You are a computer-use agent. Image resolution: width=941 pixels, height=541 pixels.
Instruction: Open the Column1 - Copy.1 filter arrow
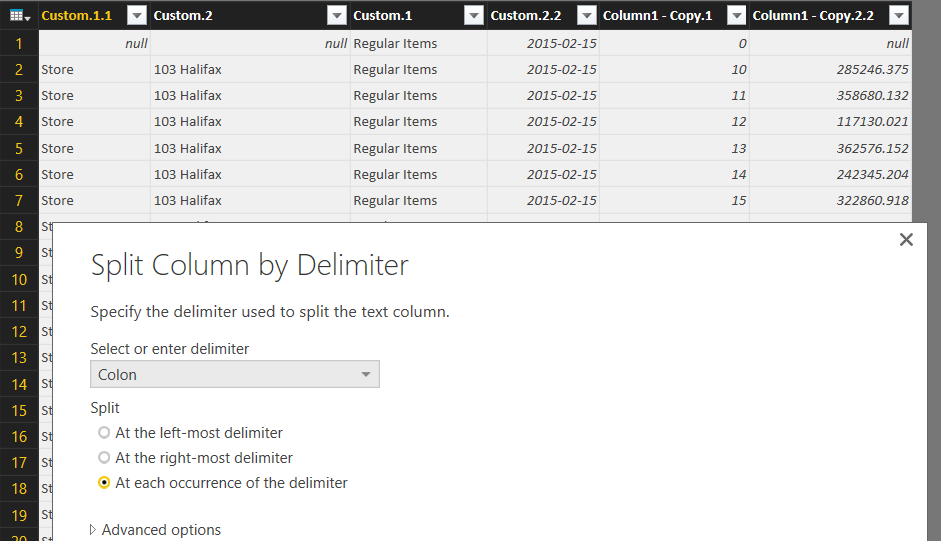tap(736, 15)
